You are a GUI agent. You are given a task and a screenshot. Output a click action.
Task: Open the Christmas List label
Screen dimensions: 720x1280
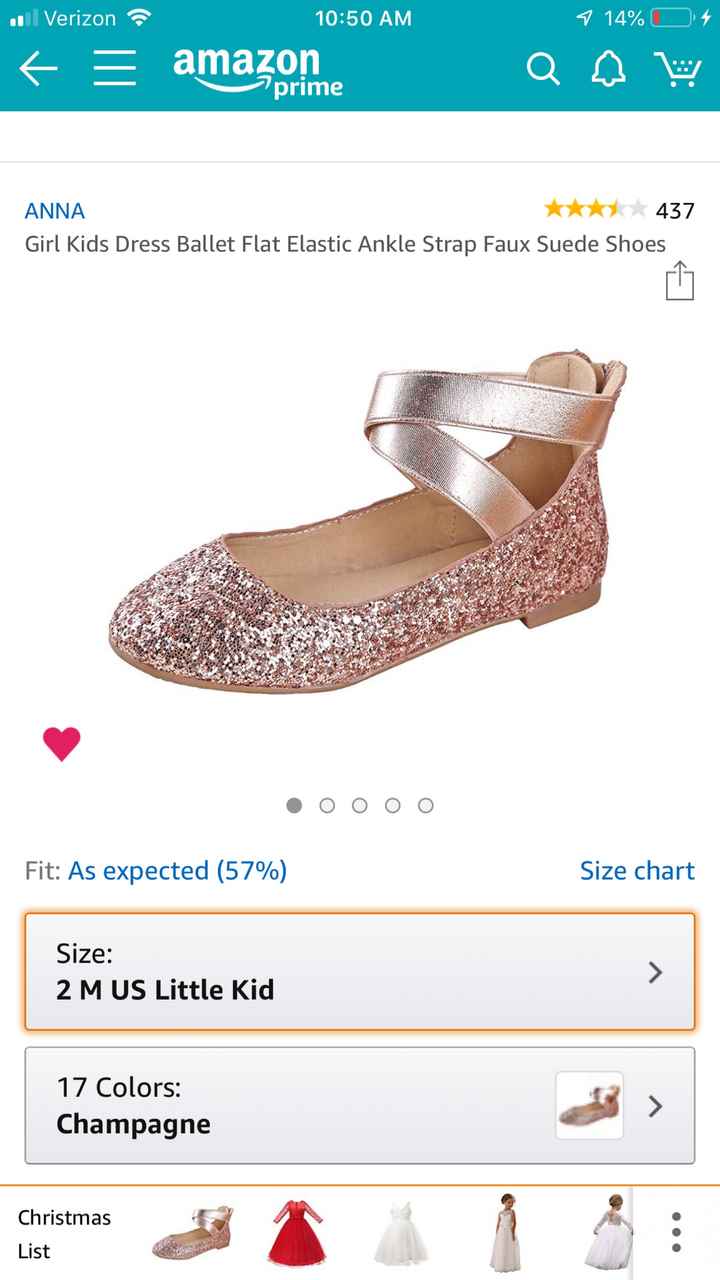[64, 1234]
